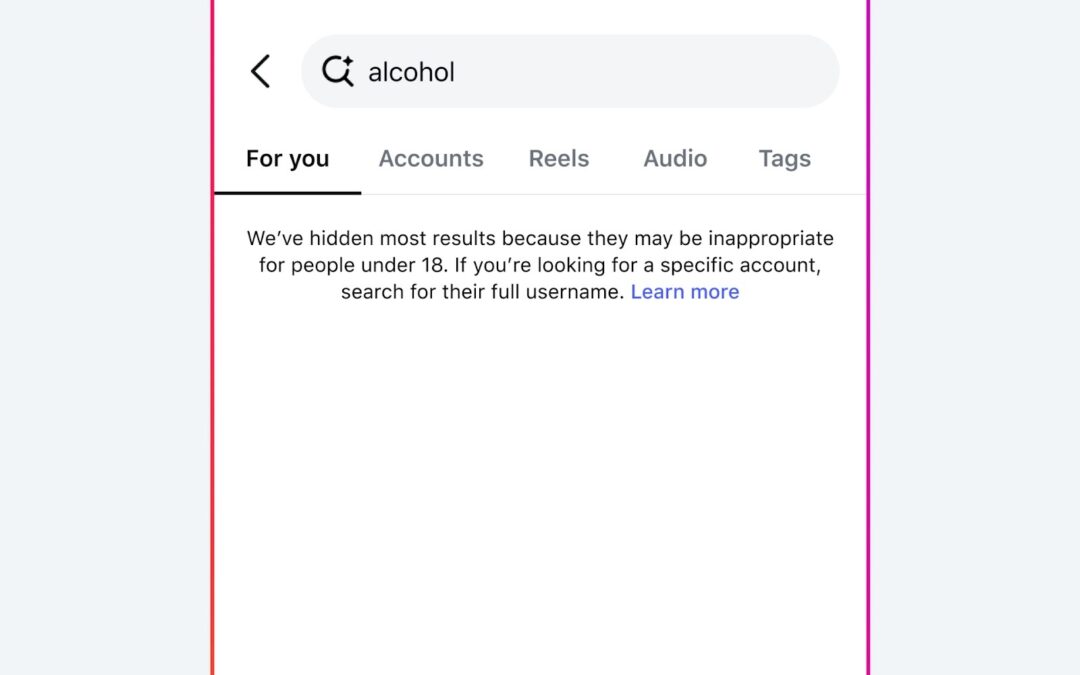Viewport: 1080px width, 675px height.
Task: Click the Learn more link
Action: click(x=685, y=292)
